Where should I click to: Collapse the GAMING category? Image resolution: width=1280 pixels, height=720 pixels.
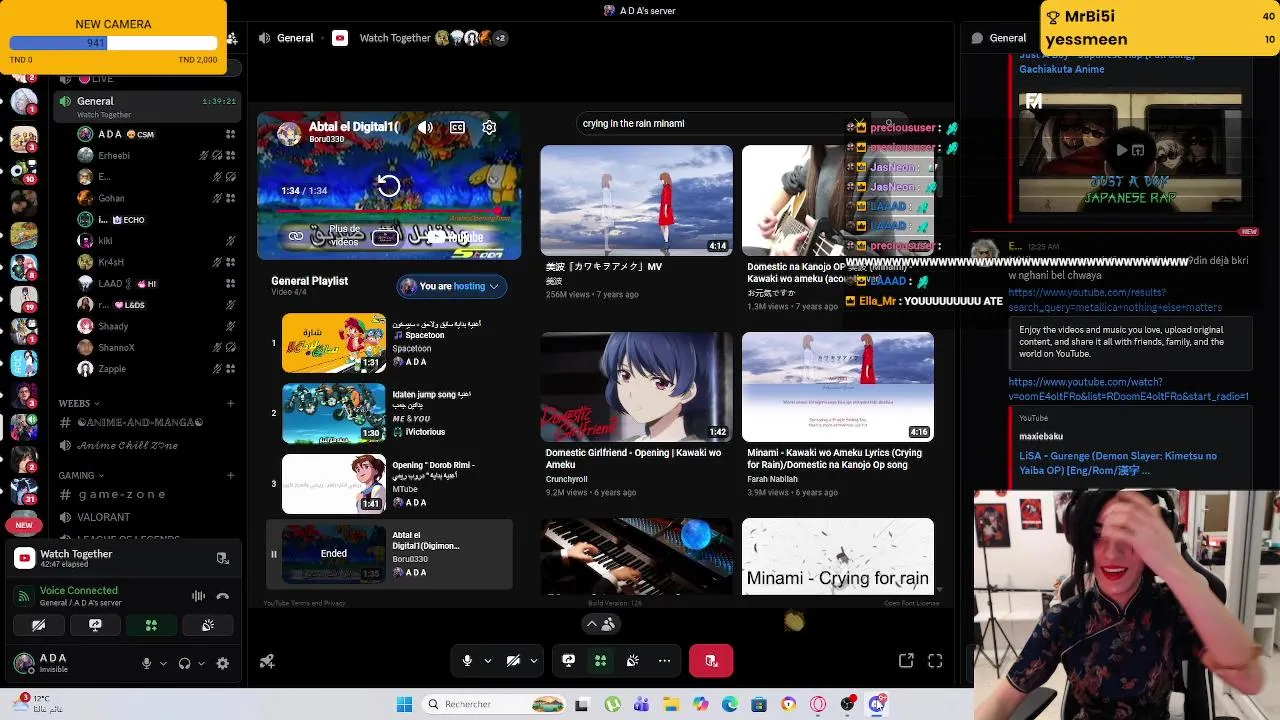pos(81,476)
